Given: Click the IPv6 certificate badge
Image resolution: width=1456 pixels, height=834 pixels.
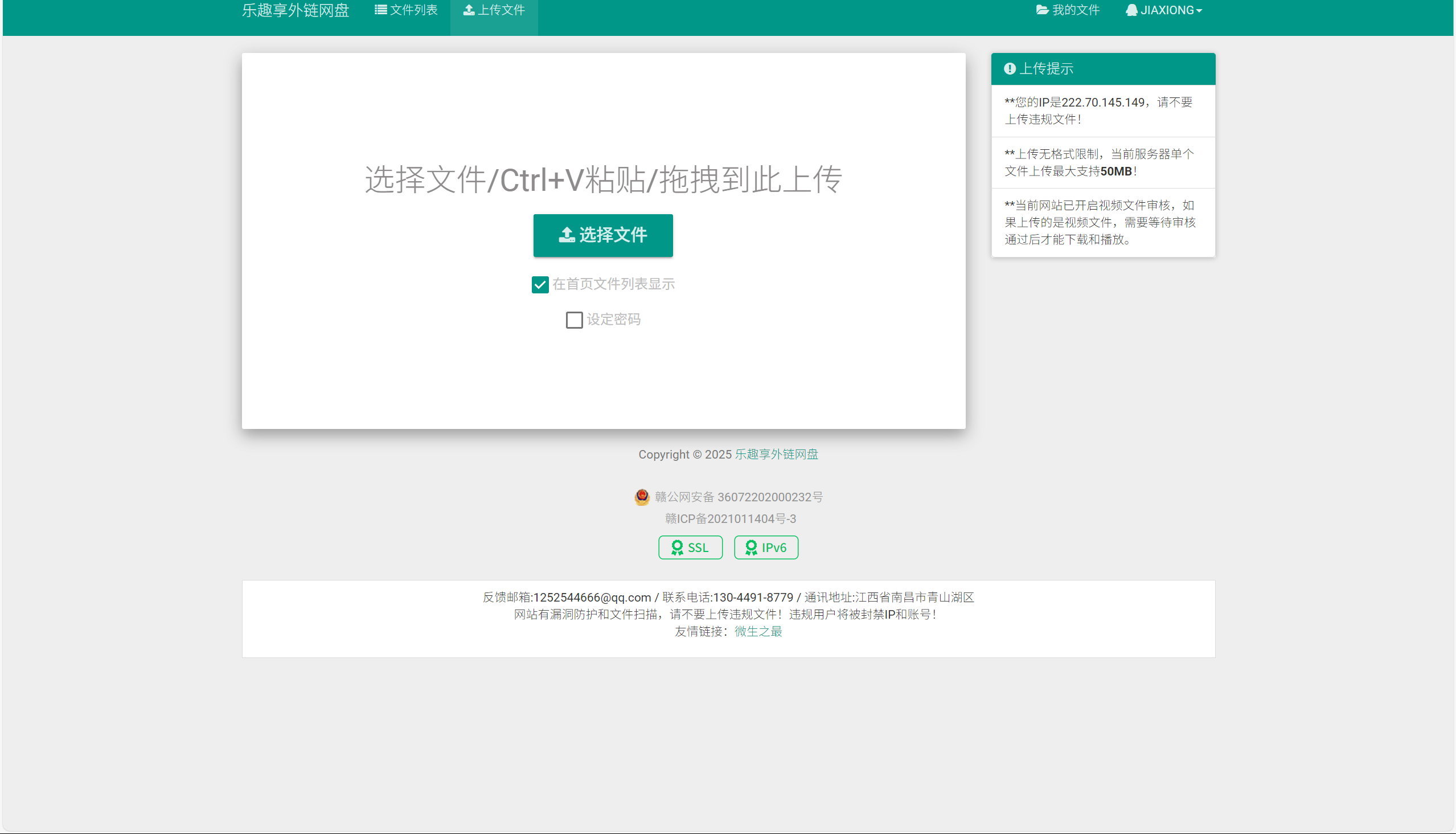Looking at the screenshot, I should tap(766, 547).
